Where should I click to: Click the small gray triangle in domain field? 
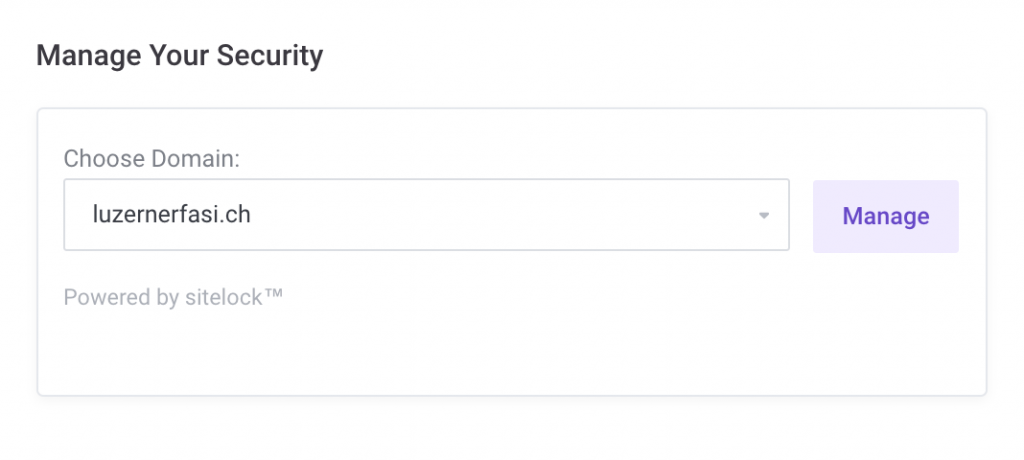(x=763, y=216)
